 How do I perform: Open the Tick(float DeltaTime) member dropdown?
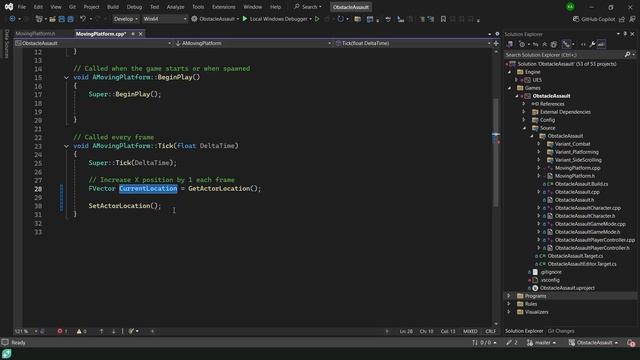coord(412,43)
